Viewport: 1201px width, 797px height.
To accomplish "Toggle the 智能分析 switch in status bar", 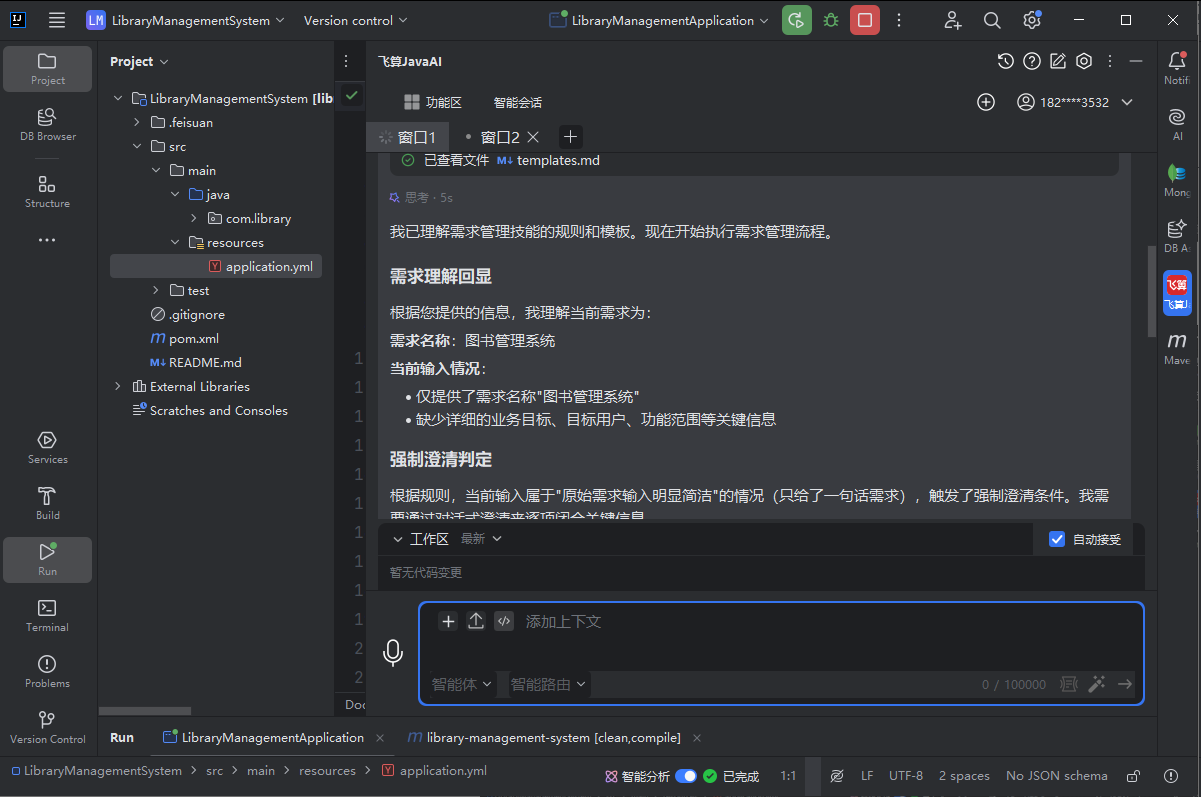I will pos(686,776).
